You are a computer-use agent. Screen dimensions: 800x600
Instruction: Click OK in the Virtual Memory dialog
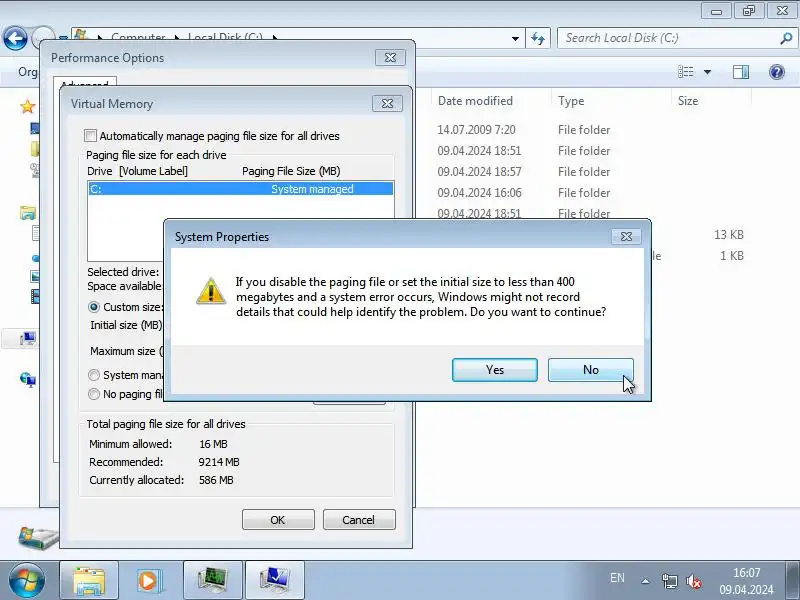coord(278,520)
